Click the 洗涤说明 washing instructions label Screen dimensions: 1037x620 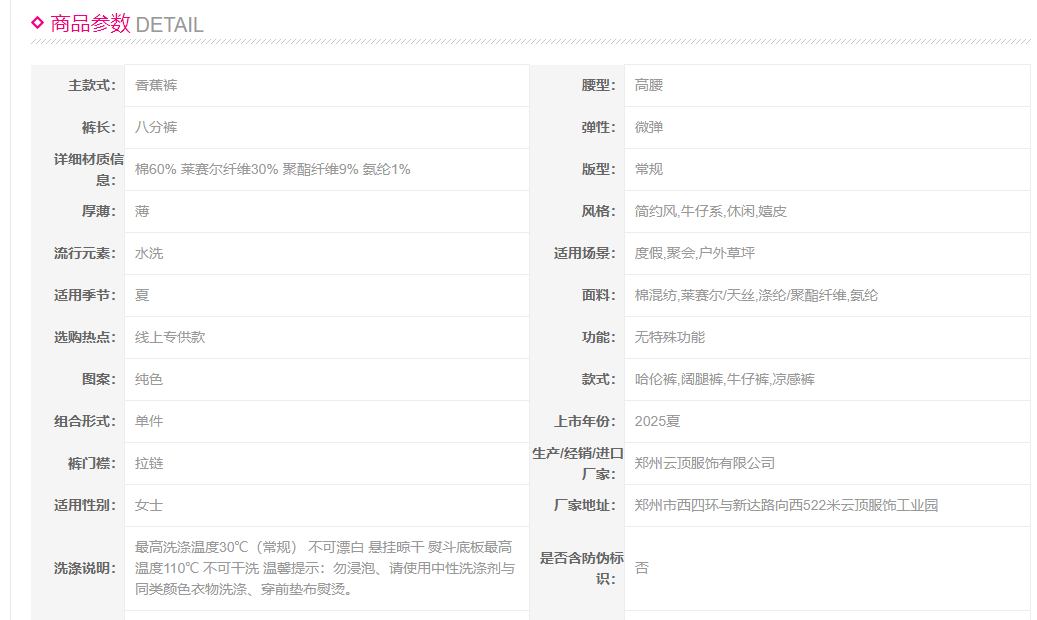(x=85, y=568)
